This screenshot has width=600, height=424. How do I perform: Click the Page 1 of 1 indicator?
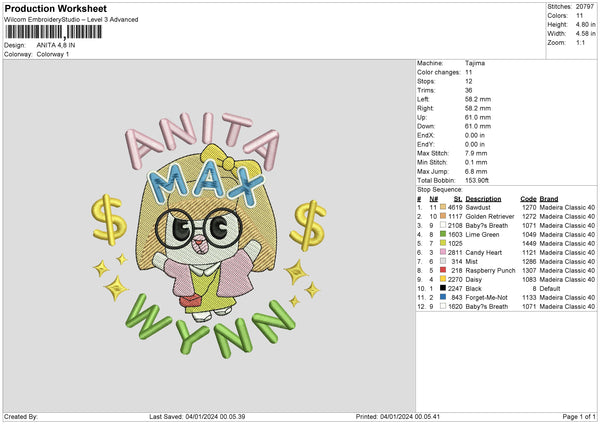click(579, 417)
